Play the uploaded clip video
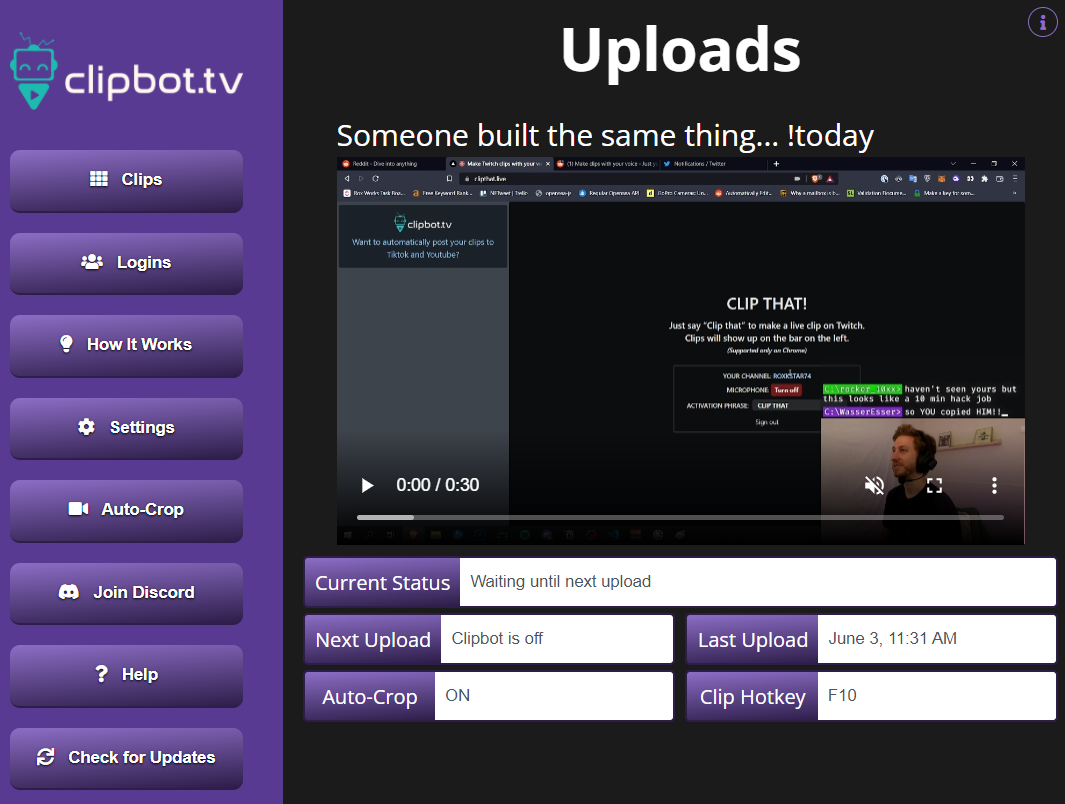 (367, 485)
